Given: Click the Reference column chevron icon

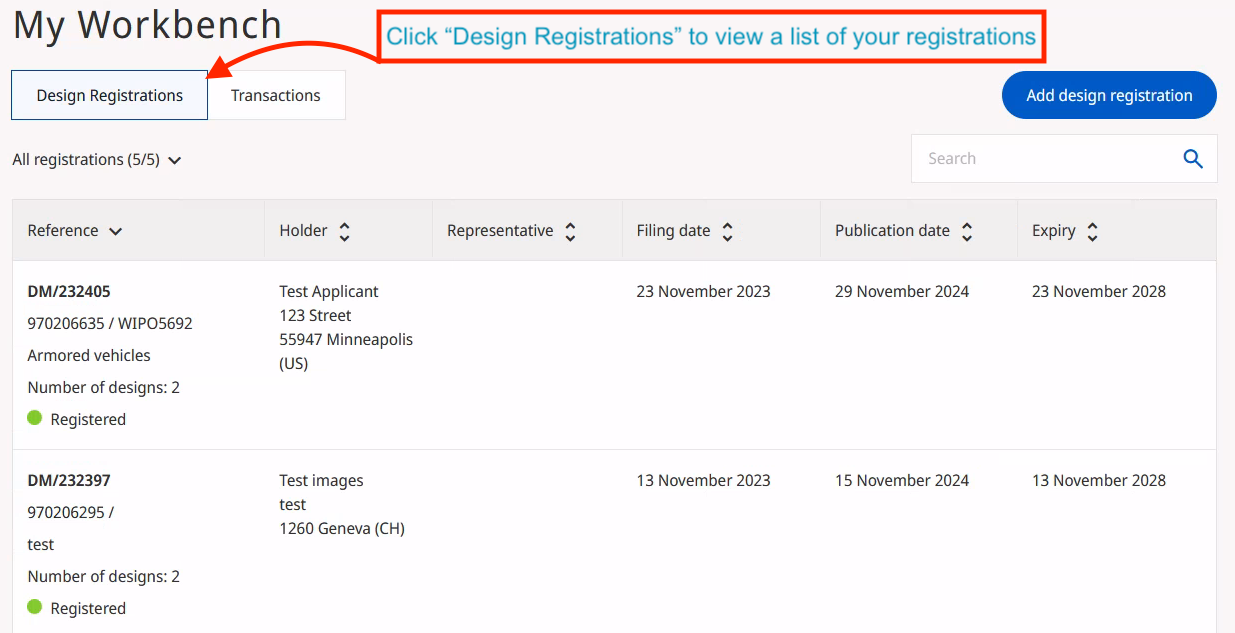Looking at the screenshot, I should click(x=115, y=232).
